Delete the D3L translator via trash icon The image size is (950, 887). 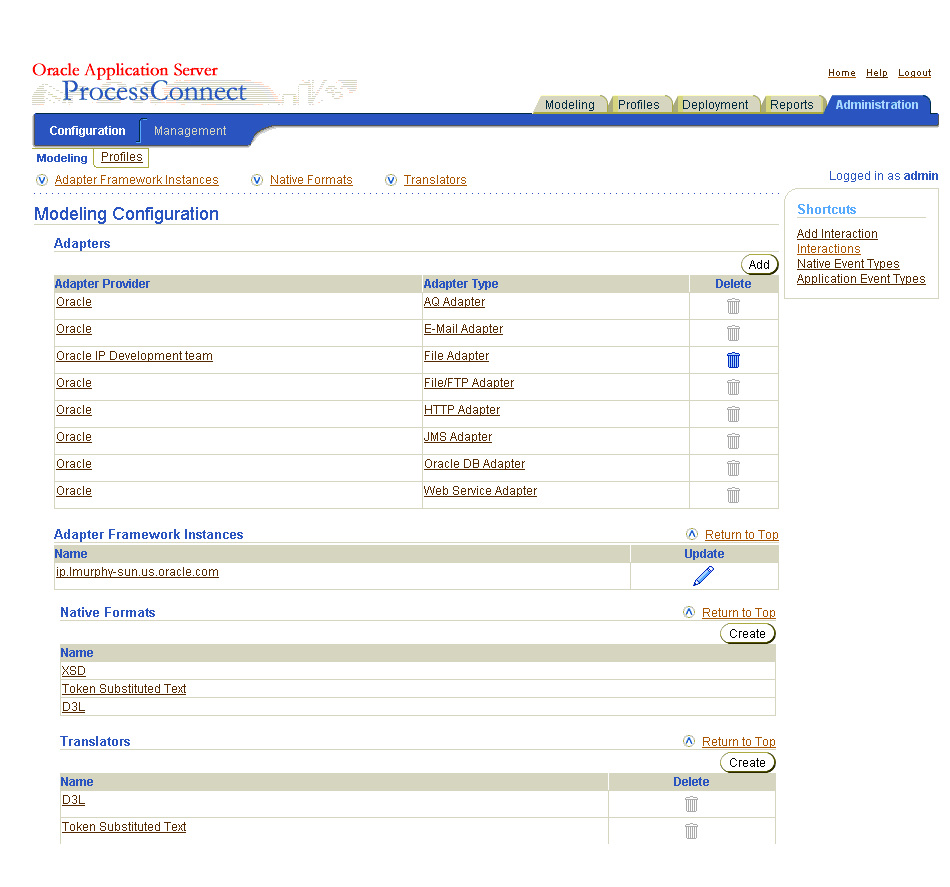(x=691, y=803)
